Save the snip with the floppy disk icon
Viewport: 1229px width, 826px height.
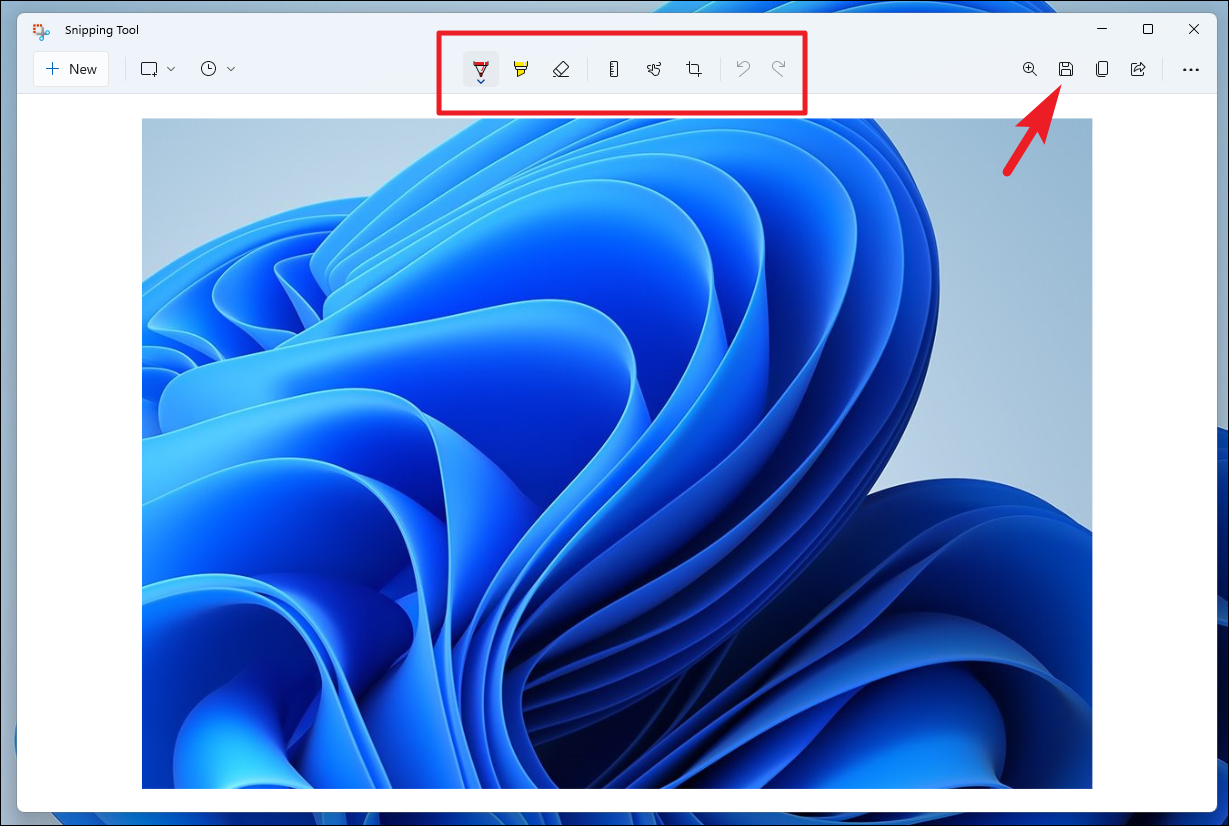pyautogui.click(x=1066, y=69)
